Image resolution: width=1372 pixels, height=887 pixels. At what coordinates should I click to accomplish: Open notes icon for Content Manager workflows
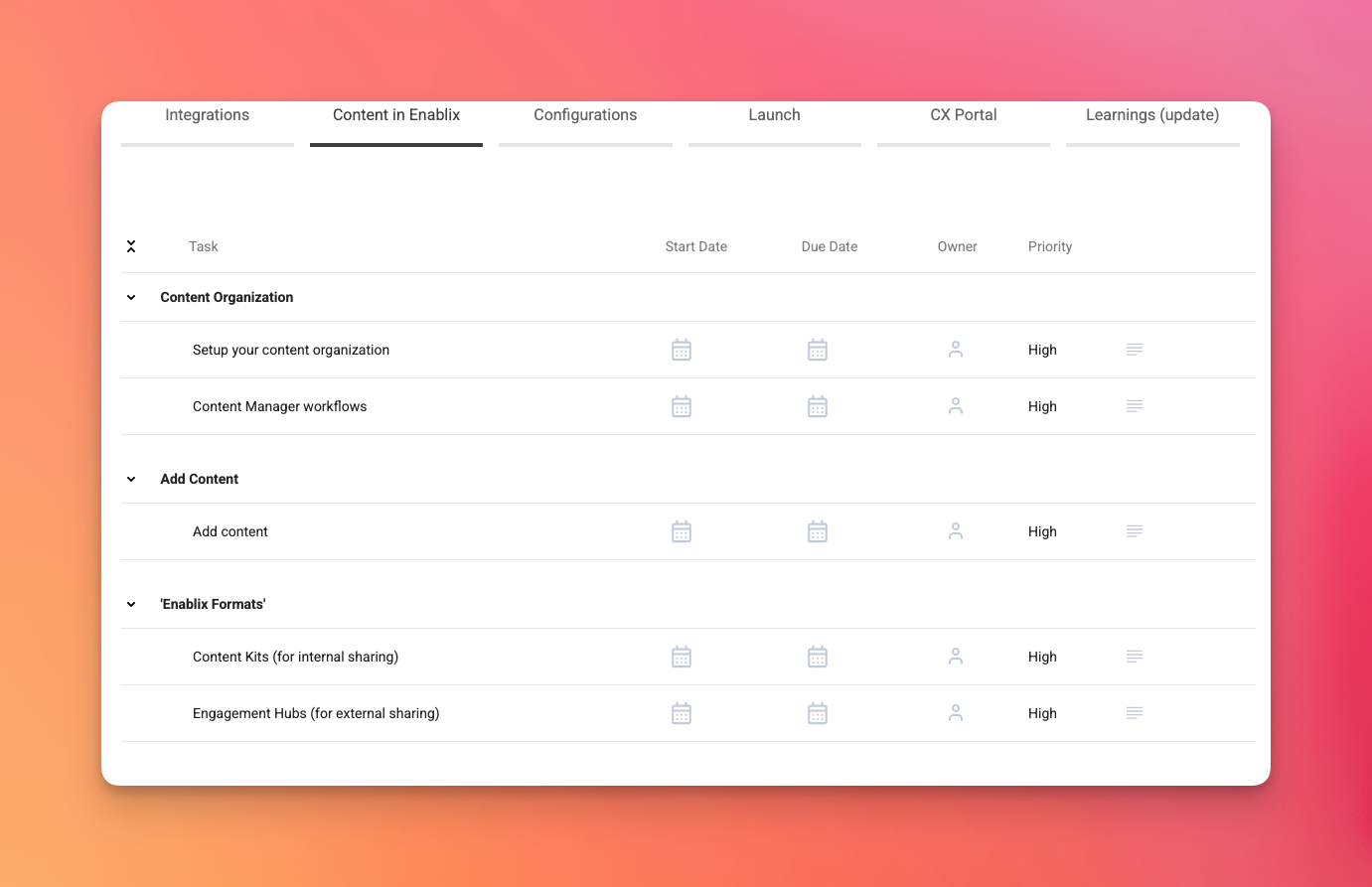1134,406
